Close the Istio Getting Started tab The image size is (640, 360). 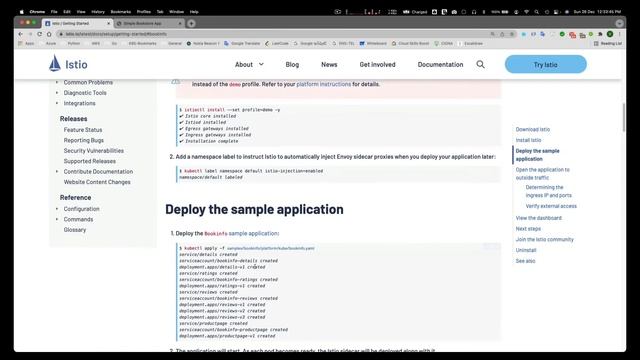[x=109, y=23]
